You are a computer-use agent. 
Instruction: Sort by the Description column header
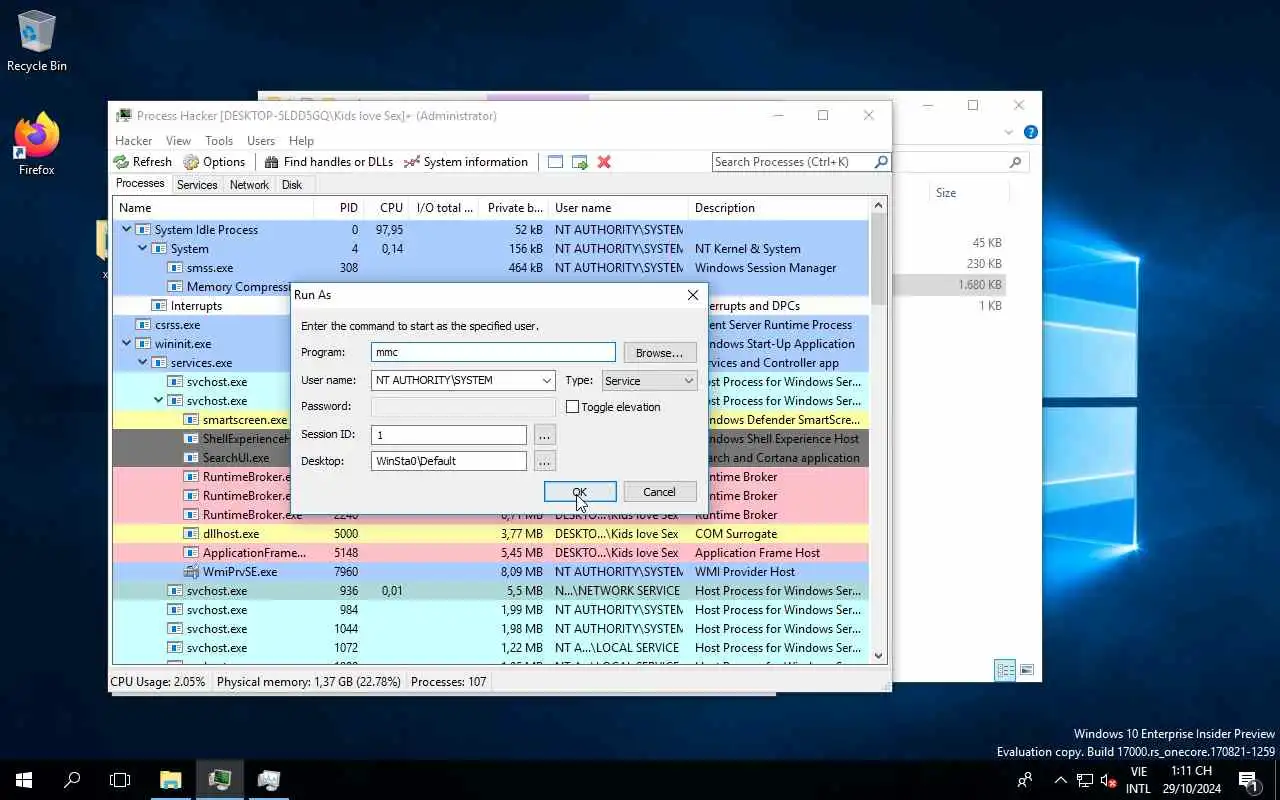[777, 208]
